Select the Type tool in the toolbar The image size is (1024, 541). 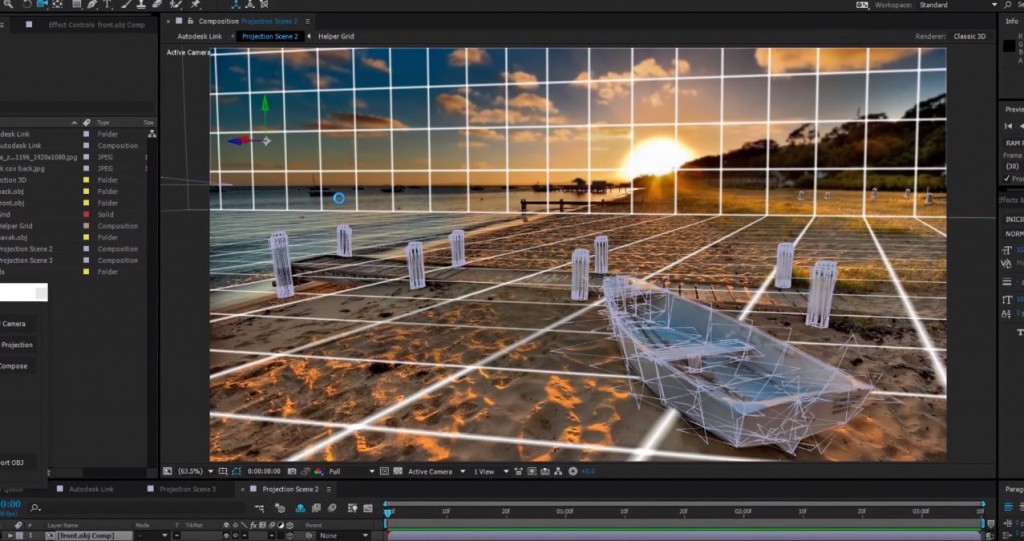point(108,4)
